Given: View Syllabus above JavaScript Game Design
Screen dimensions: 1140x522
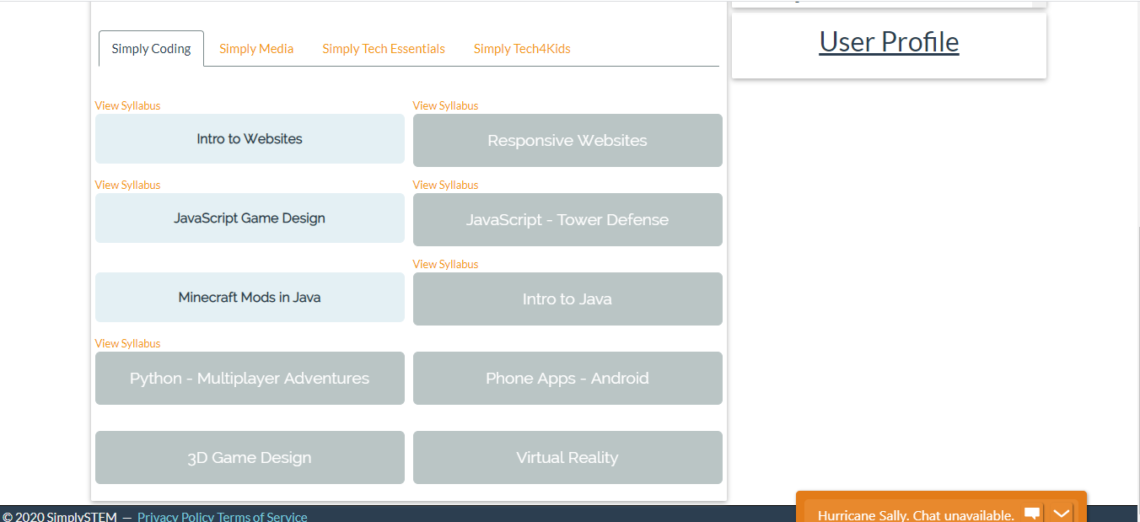Looking at the screenshot, I should 128,185.
